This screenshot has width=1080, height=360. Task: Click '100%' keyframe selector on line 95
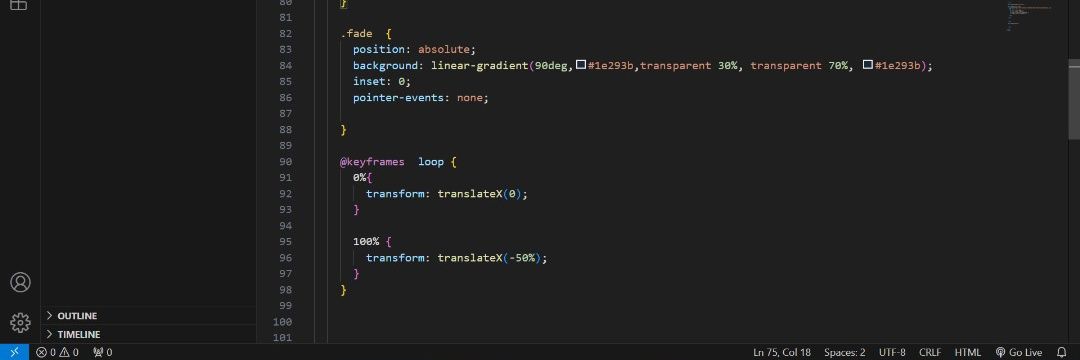[x=366, y=242]
